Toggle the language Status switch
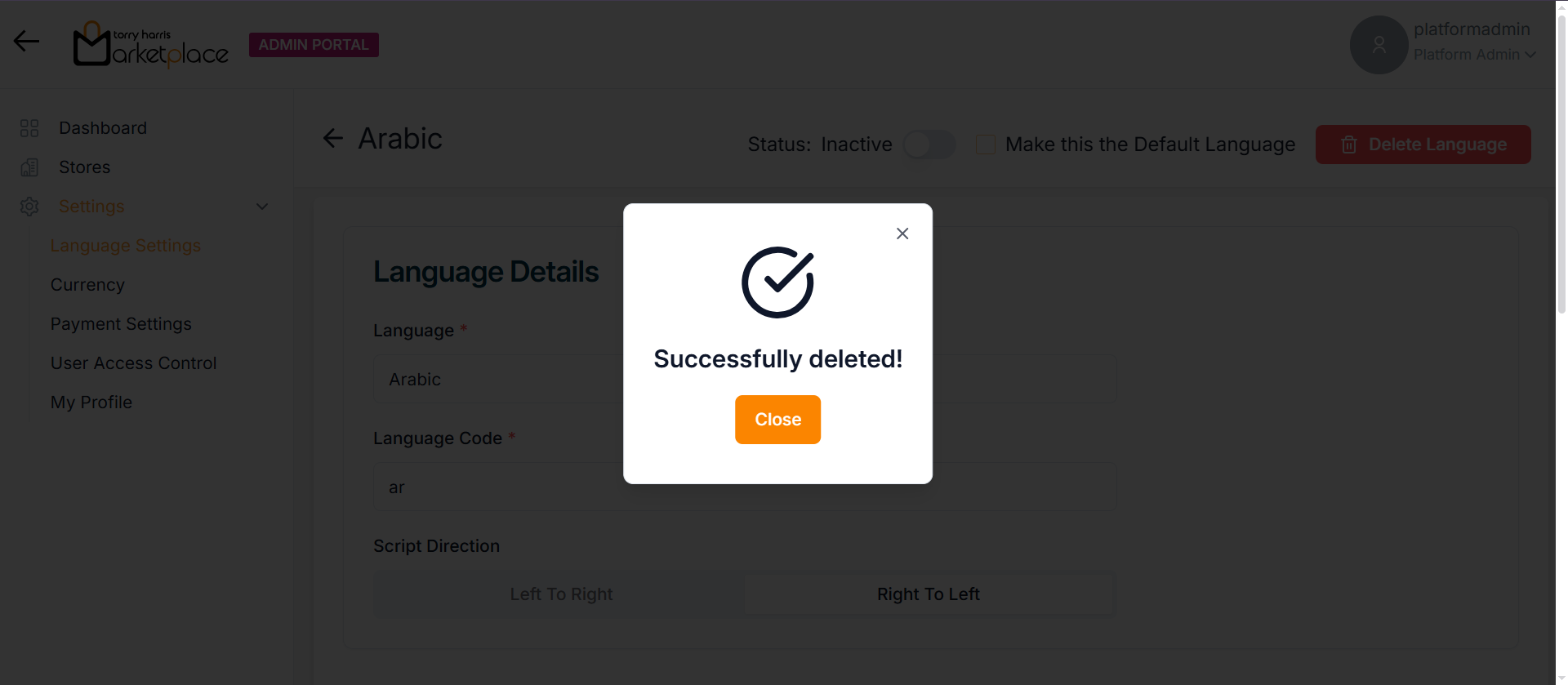 (929, 145)
